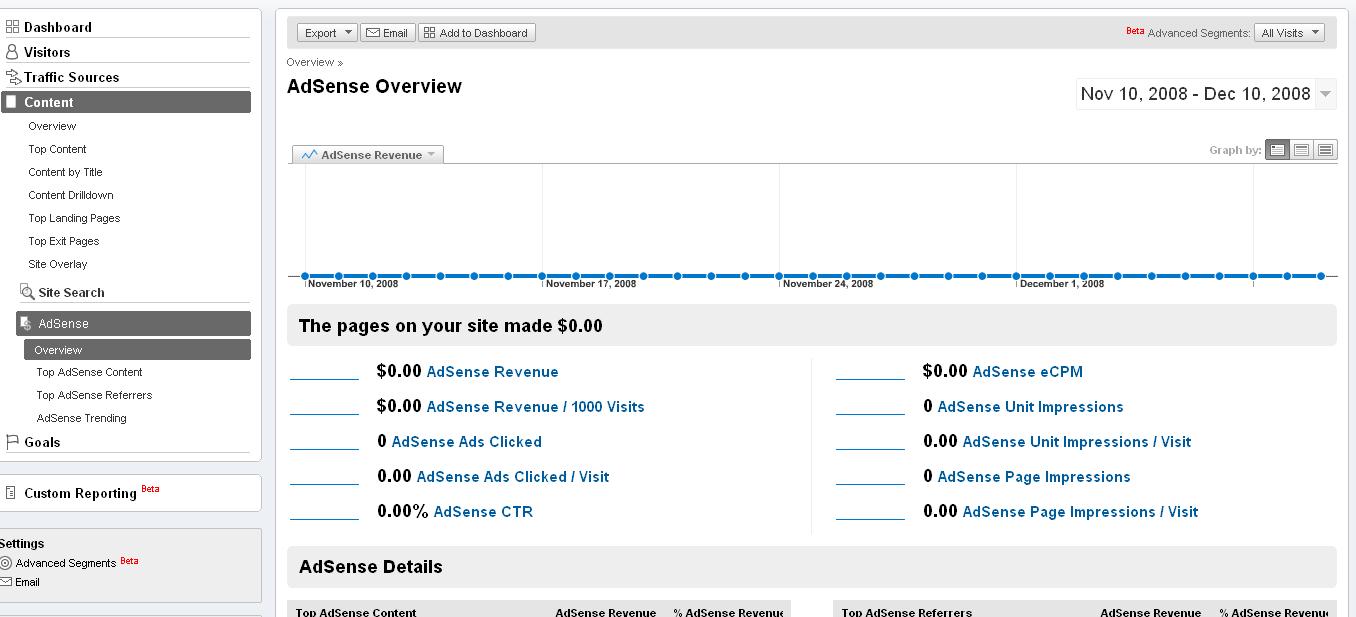Image resolution: width=1356 pixels, height=617 pixels.
Task: Select Content Overview in sidebar
Action: (x=52, y=126)
